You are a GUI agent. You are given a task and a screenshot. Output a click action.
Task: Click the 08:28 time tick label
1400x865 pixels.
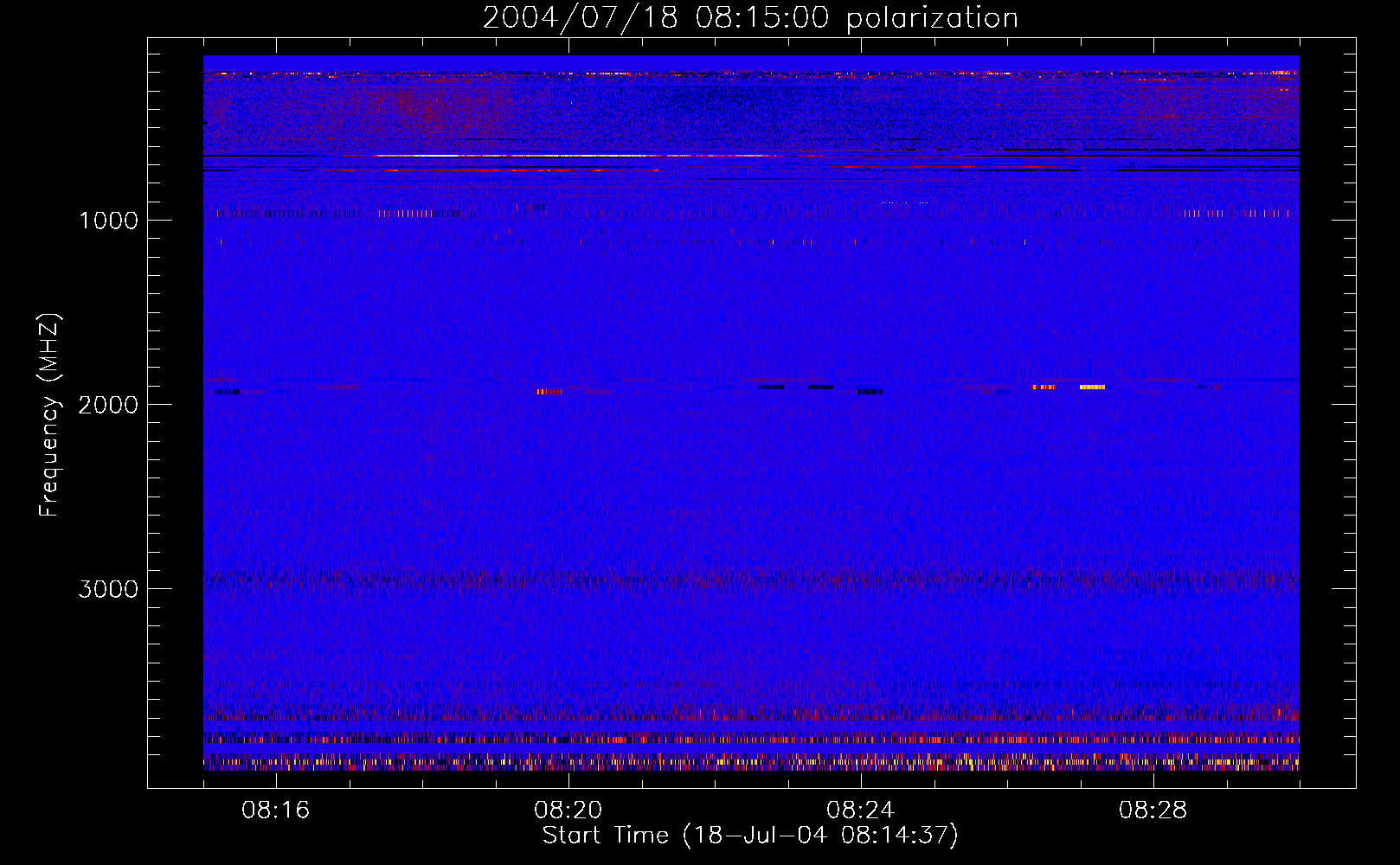[x=1153, y=811]
